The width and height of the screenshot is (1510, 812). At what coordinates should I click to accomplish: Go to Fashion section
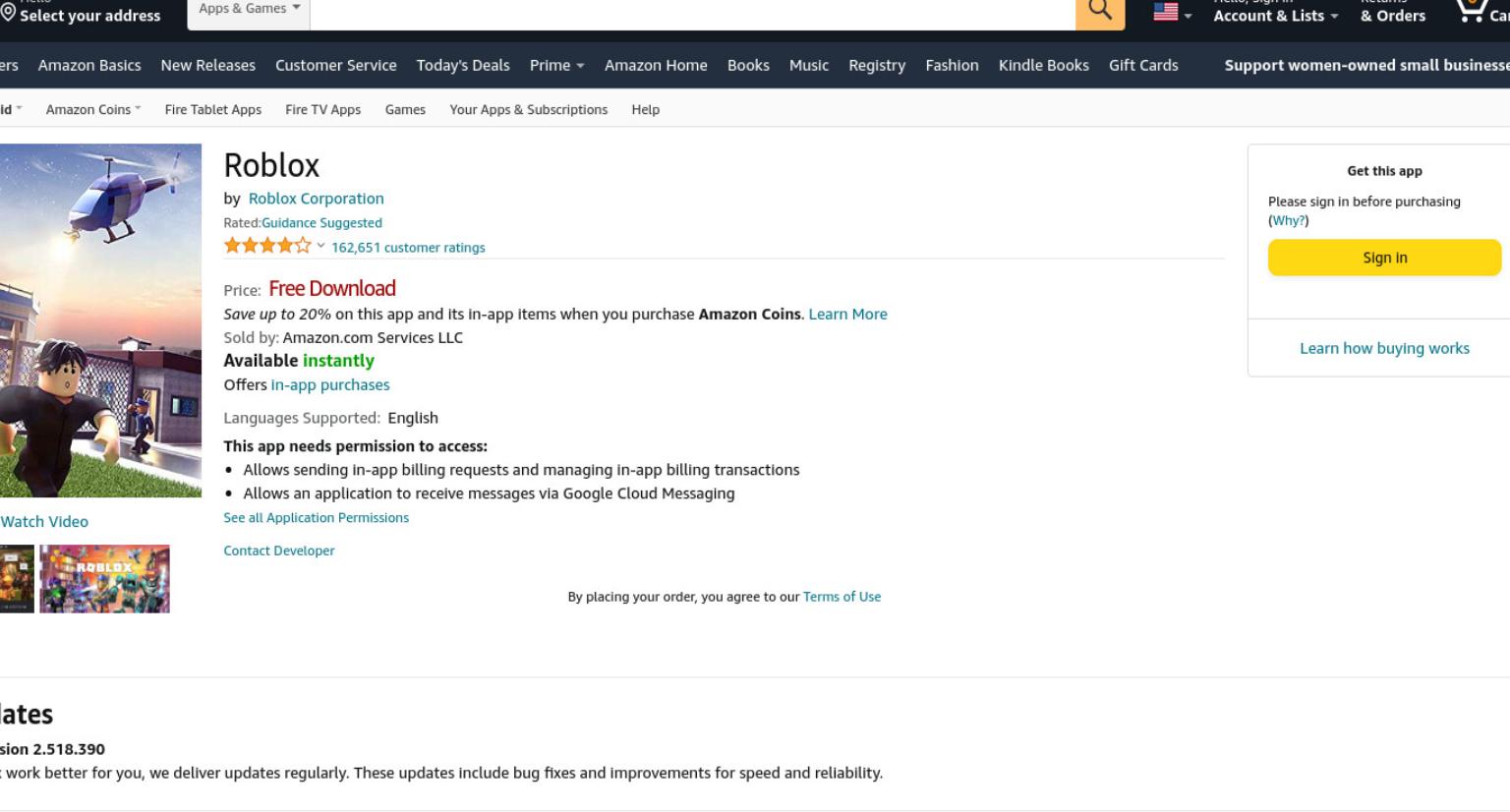click(x=952, y=65)
